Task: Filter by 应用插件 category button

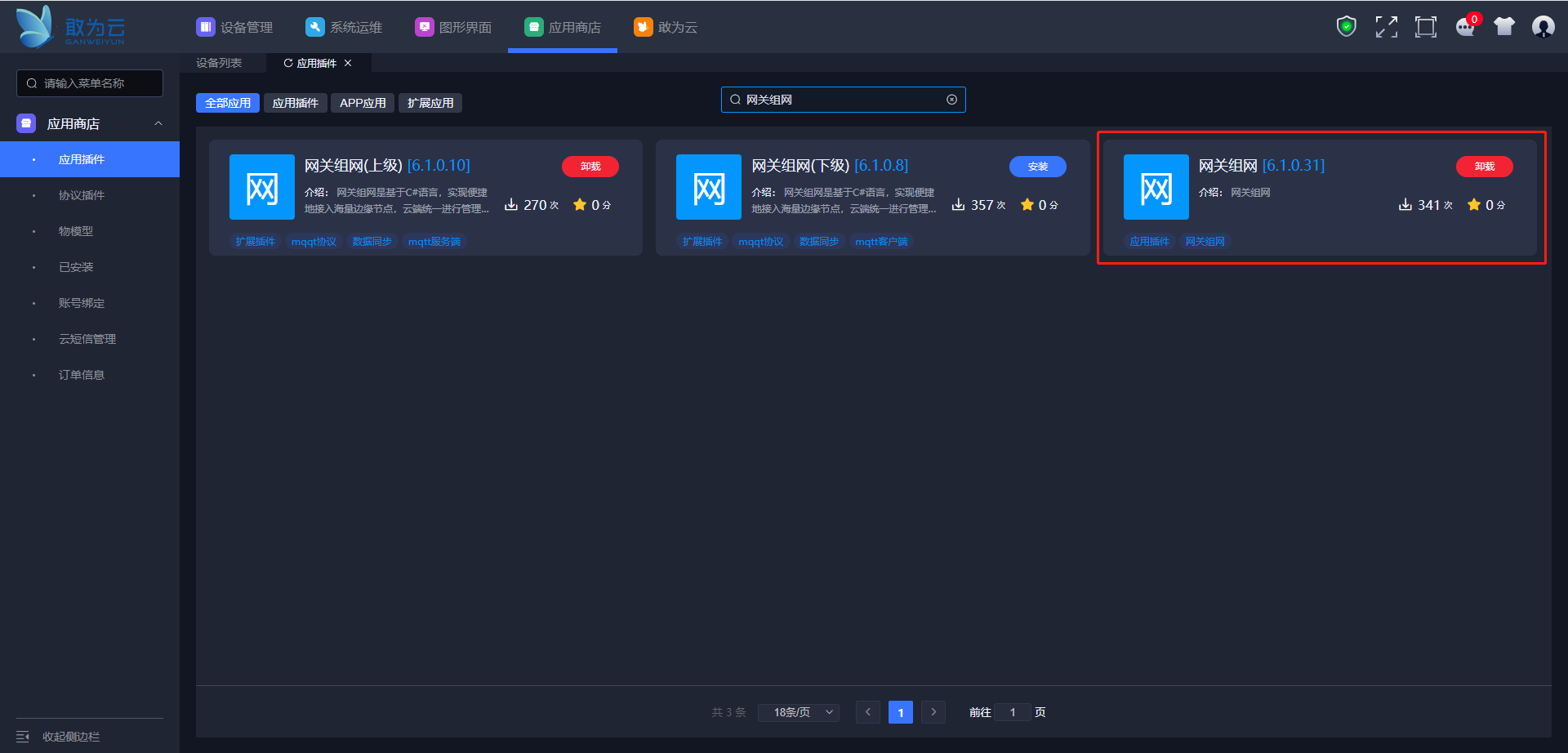Action: tap(296, 103)
